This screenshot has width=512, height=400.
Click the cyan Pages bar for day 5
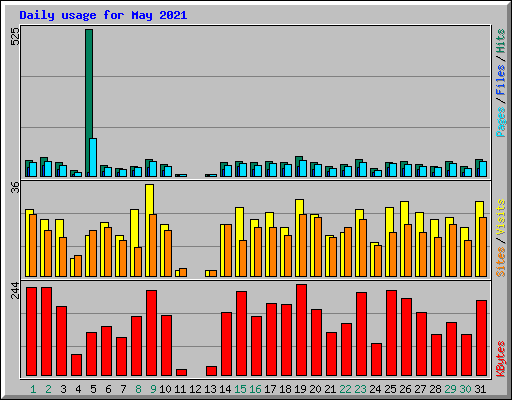[93, 157]
